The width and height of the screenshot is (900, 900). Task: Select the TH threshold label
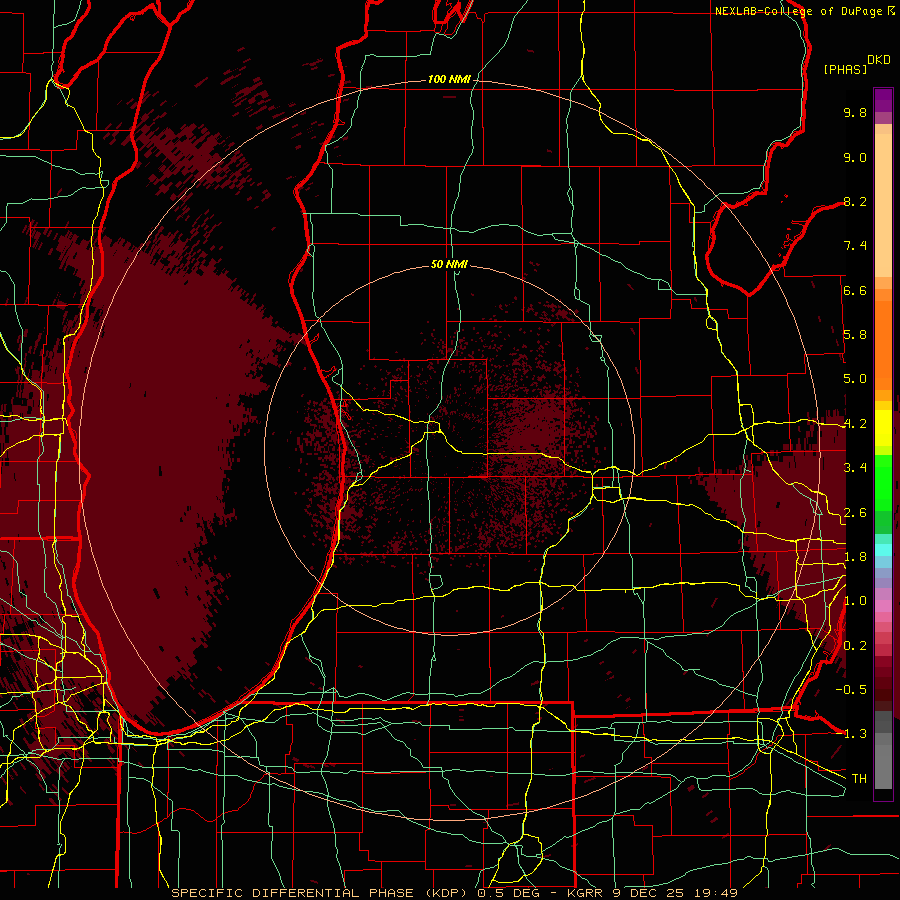pyautogui.click(x=859, y=778)
